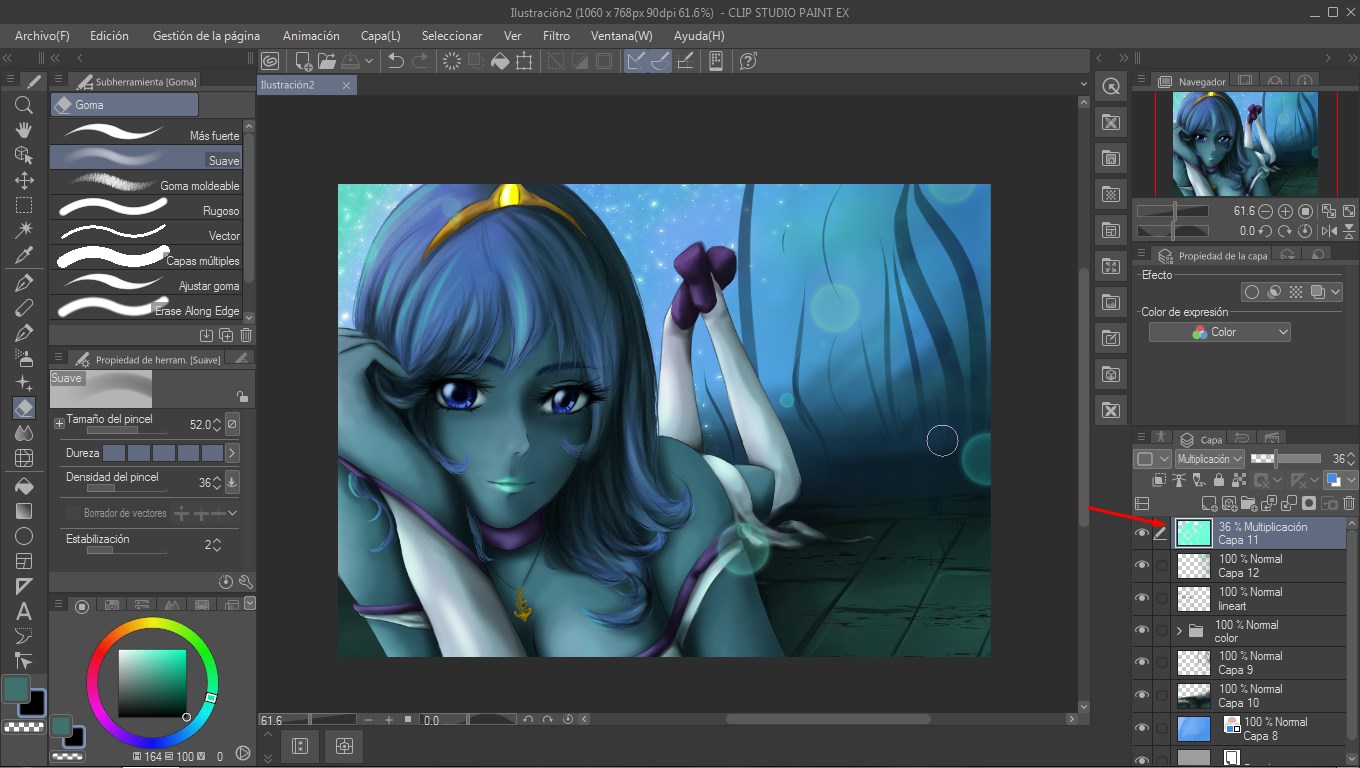Select the Goma moldeable sub tool

146,182
